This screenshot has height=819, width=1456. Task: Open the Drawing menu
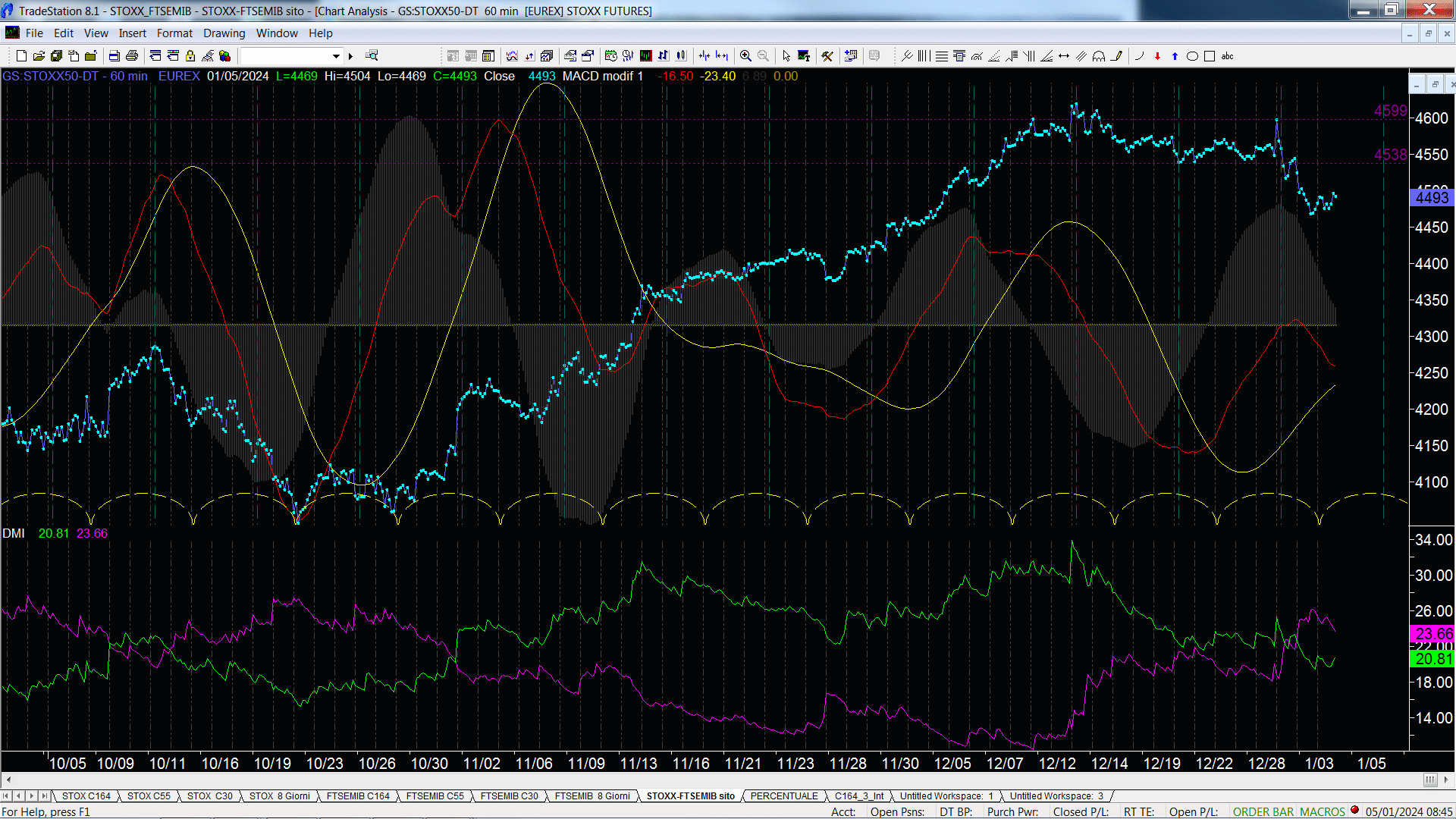point(224,33)
